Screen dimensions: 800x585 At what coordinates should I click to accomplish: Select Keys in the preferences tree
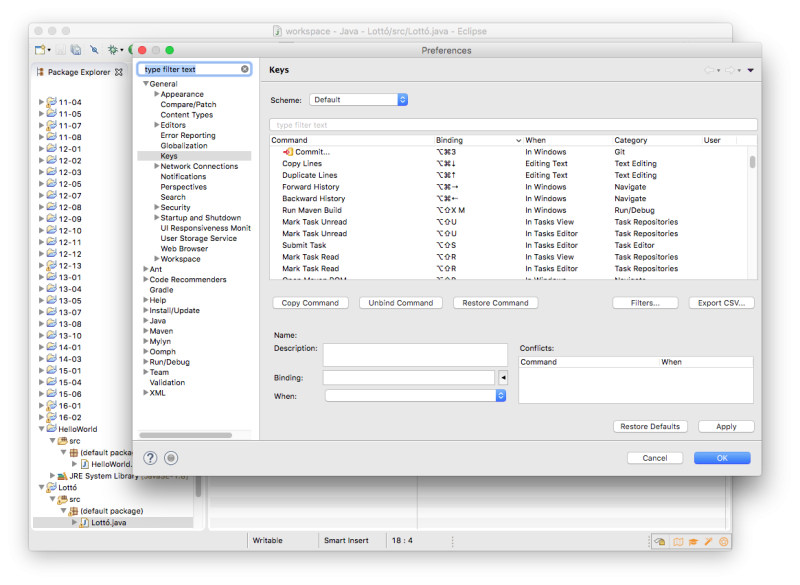click(169, 156)
